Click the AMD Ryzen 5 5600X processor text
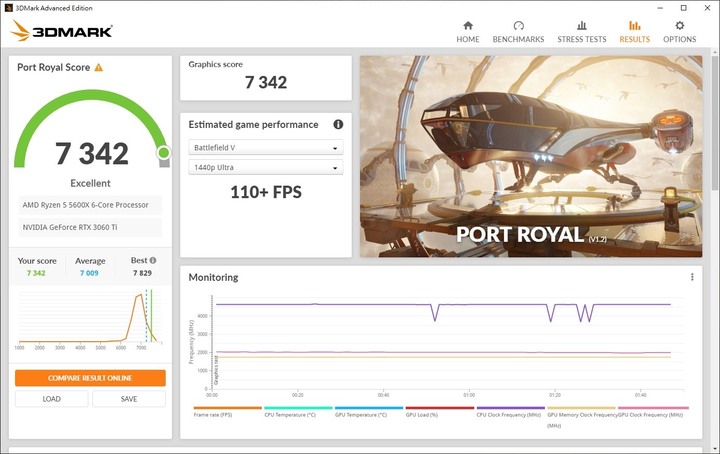This screenshot has width=720, height=454. pos(85,205)
